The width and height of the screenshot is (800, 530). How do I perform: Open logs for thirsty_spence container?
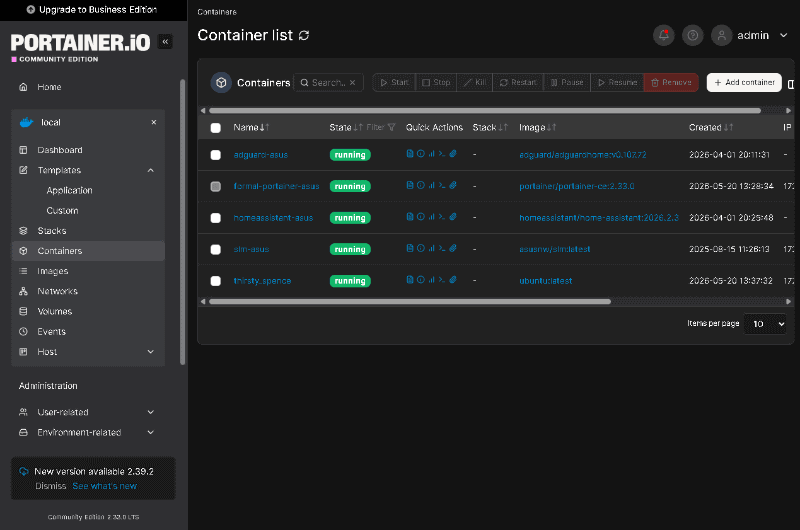point(410,280)
